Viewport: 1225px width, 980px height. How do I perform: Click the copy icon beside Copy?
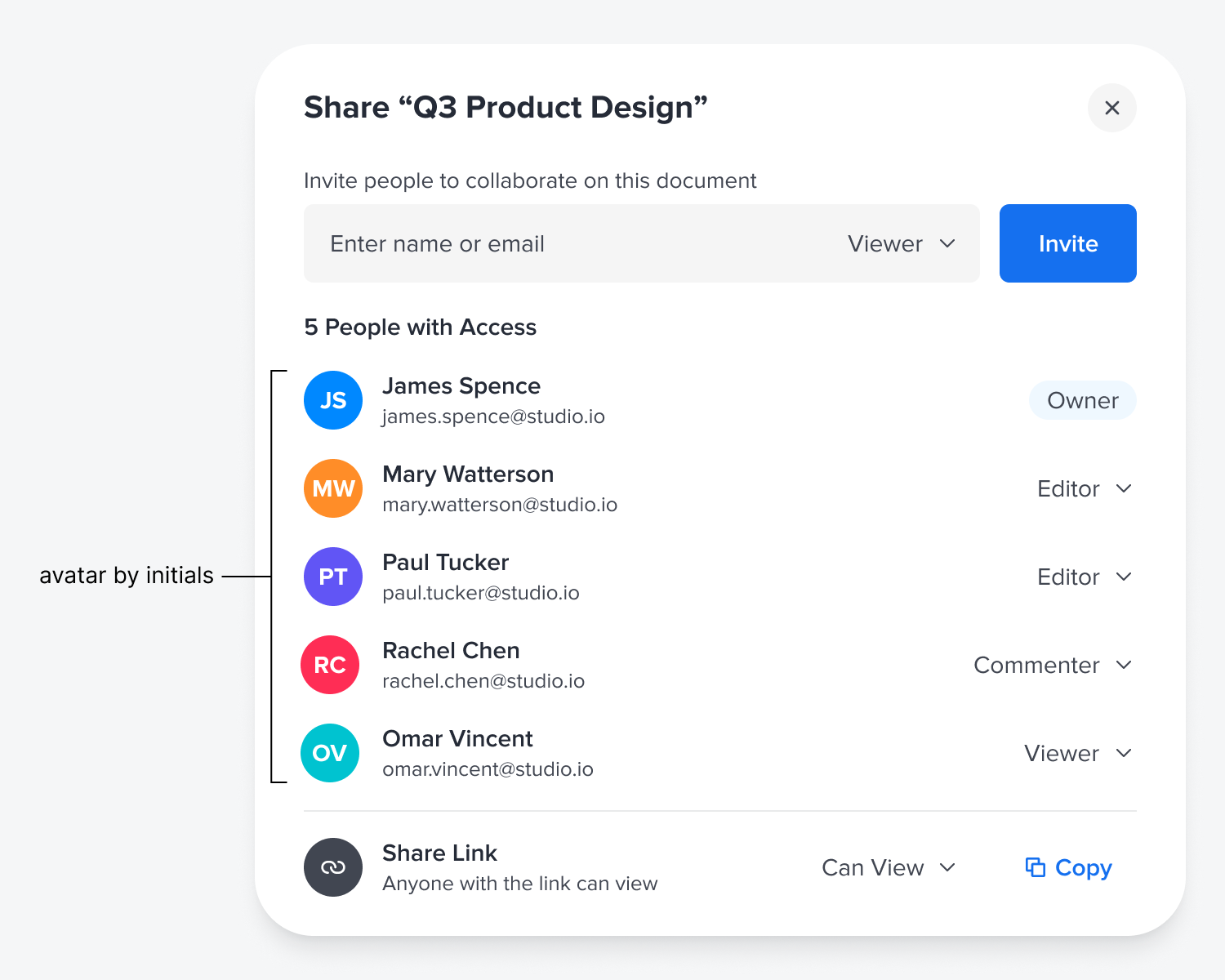tap(1036, 867)
